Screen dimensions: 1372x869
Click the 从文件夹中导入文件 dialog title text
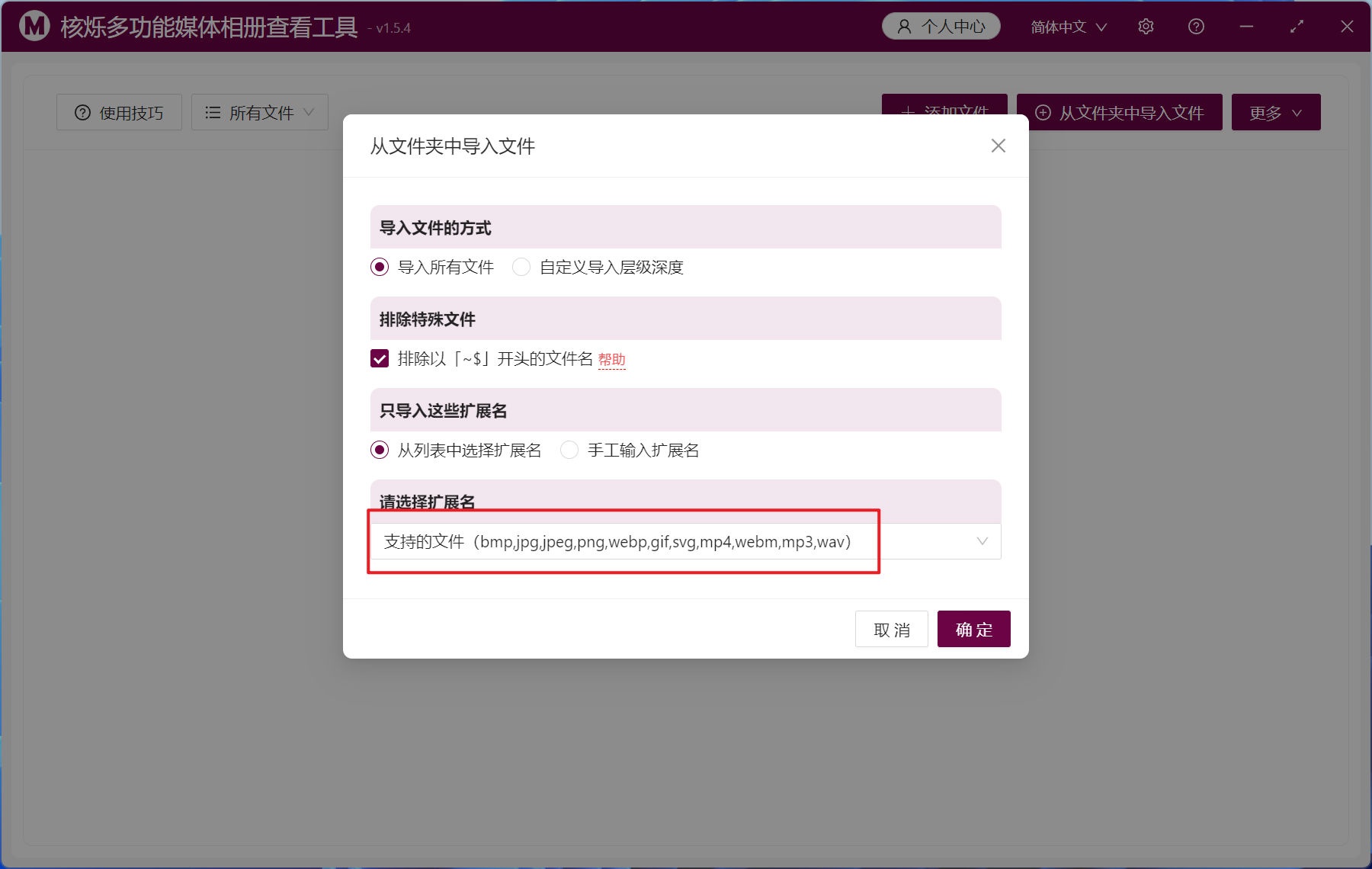pos(453,146)
